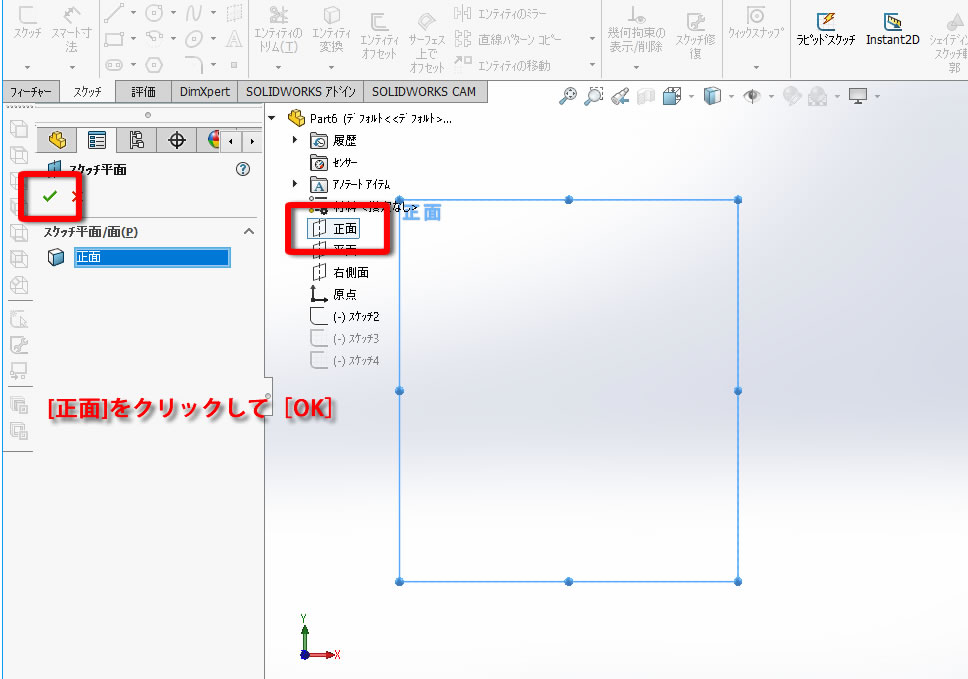The width and height of the screenshot is (968, 679).
Task: Open the スケッチ ribbon tab
Action: (87, 91)
